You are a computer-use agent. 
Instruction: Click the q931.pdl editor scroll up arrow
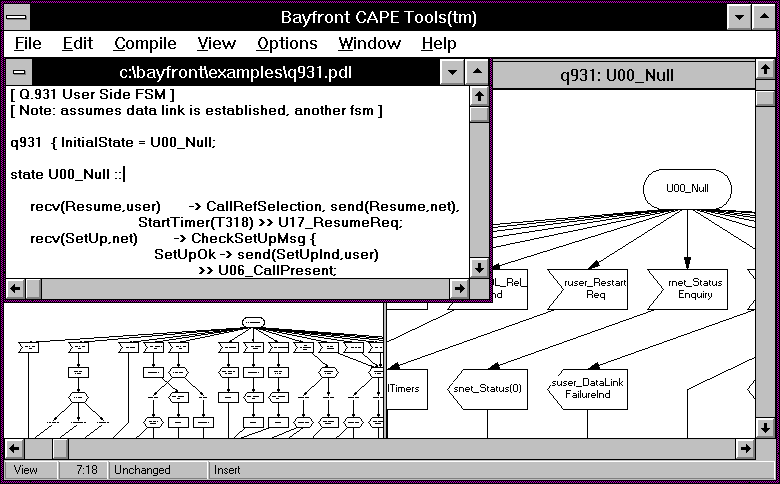click(x=479, y=96)
